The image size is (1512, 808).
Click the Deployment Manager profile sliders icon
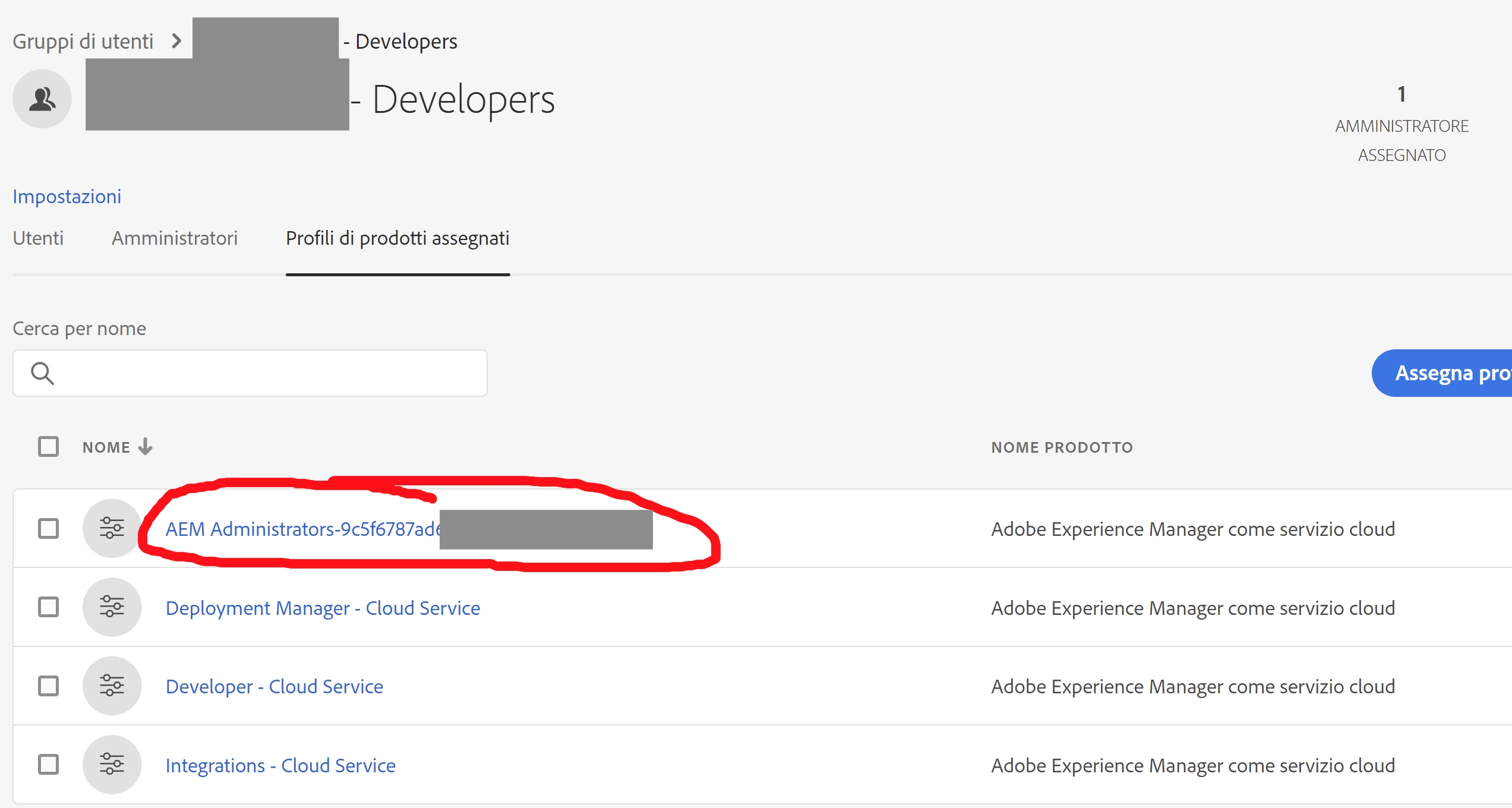click(x=112, y=607)
